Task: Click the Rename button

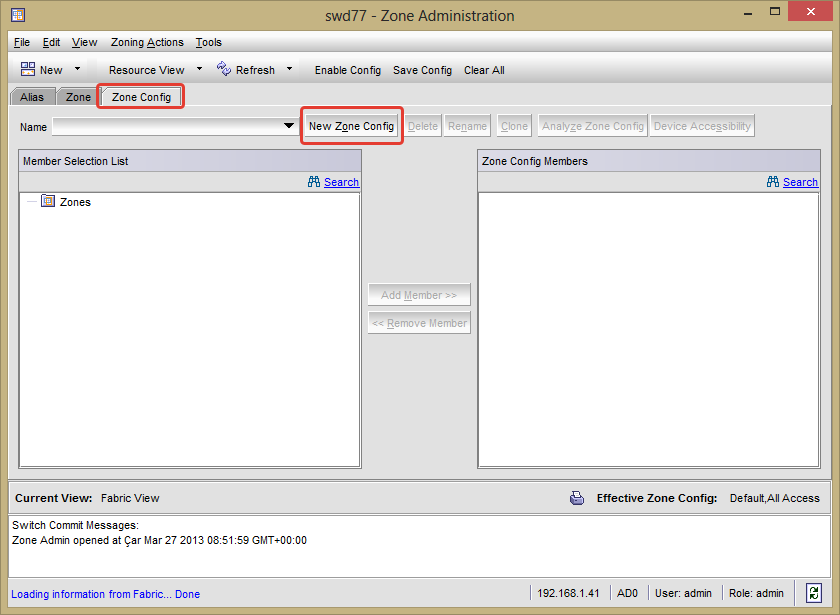Action: (467, 126)
